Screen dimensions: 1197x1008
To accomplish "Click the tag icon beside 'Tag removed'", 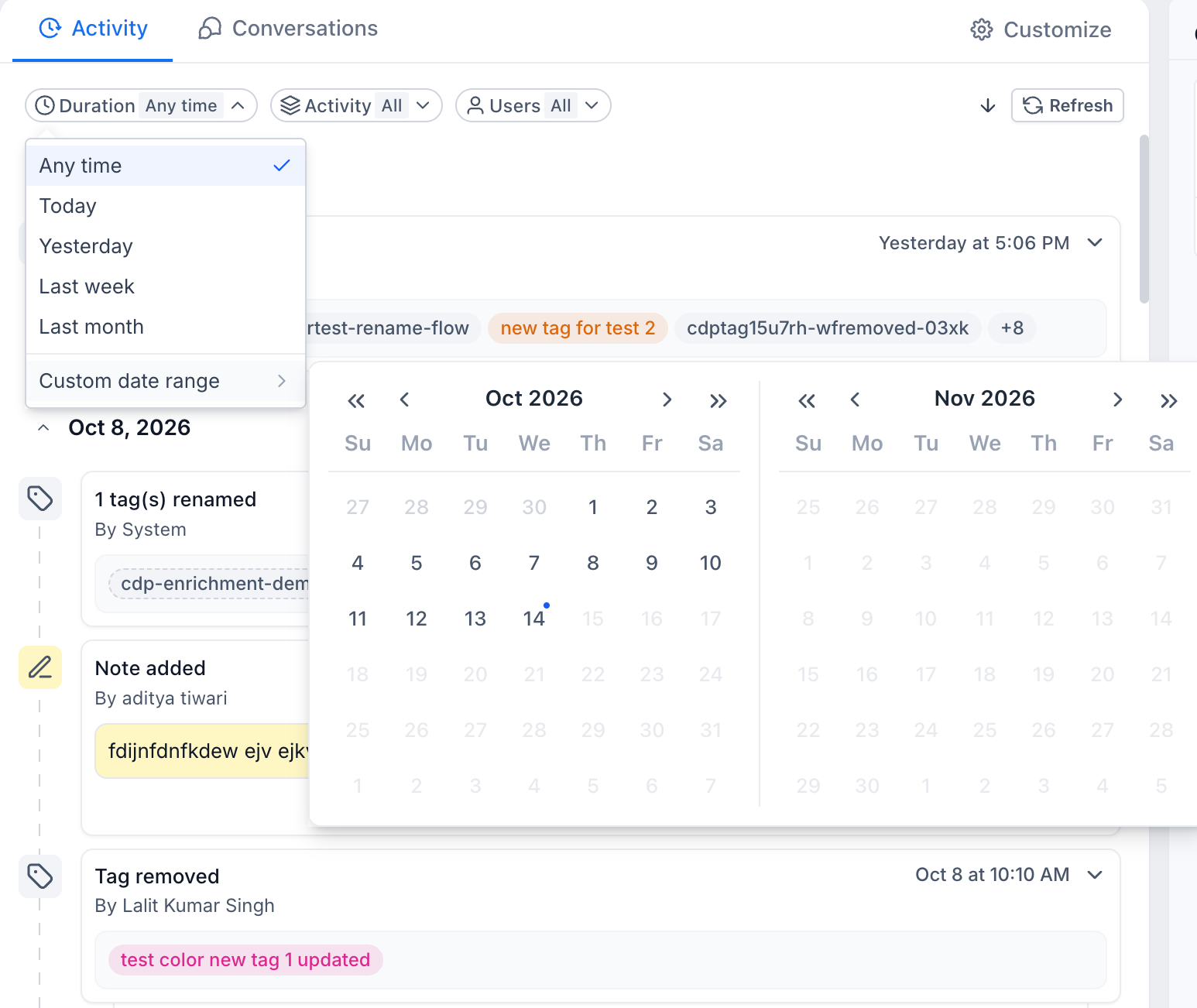I will point(40,876).
